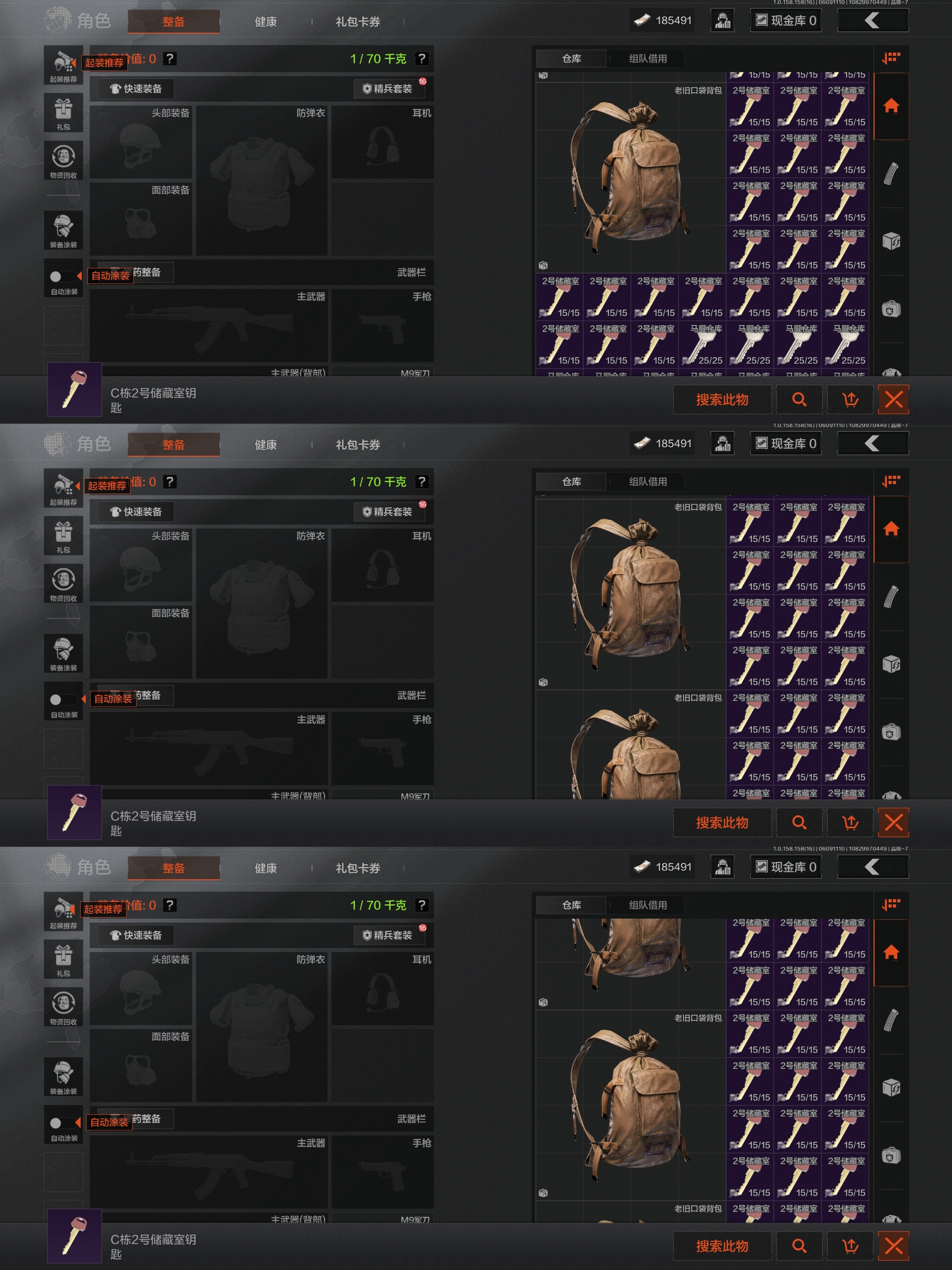
Task: Select the orange home icon in top warehouse sidebar
Action: 891,106
